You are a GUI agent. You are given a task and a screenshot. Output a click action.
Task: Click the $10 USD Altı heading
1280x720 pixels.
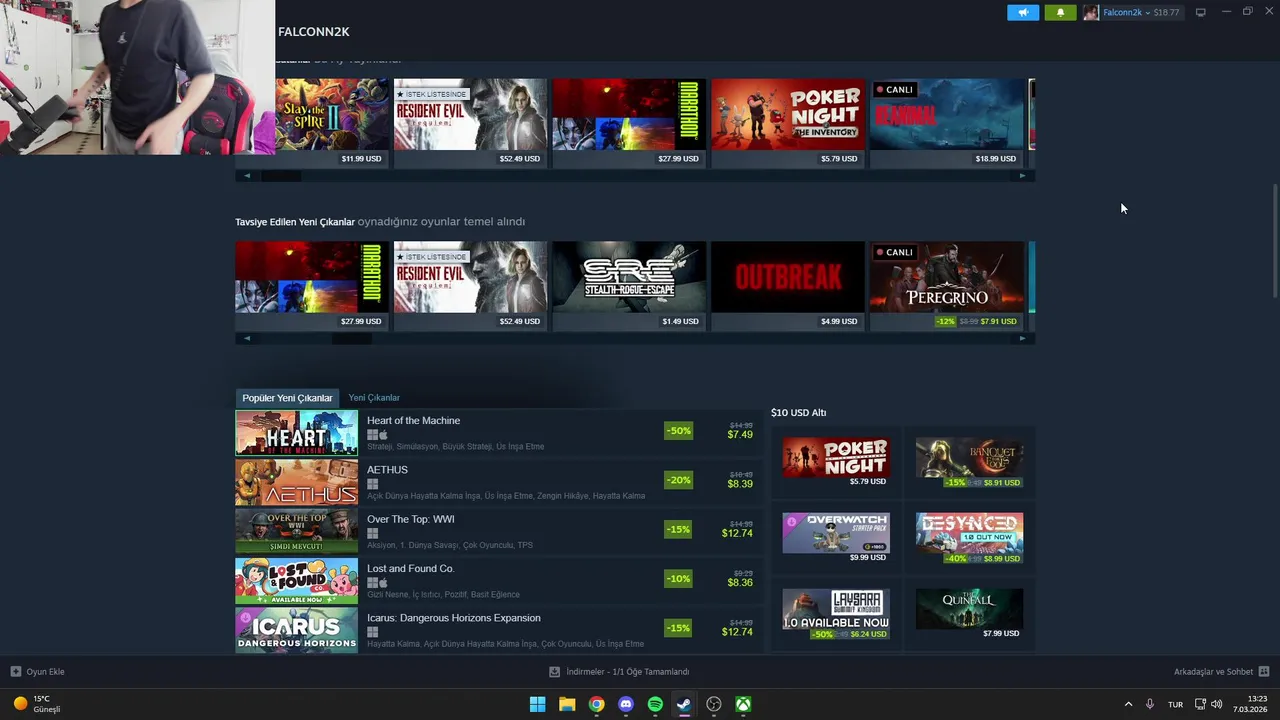click(x=798, y=412)
